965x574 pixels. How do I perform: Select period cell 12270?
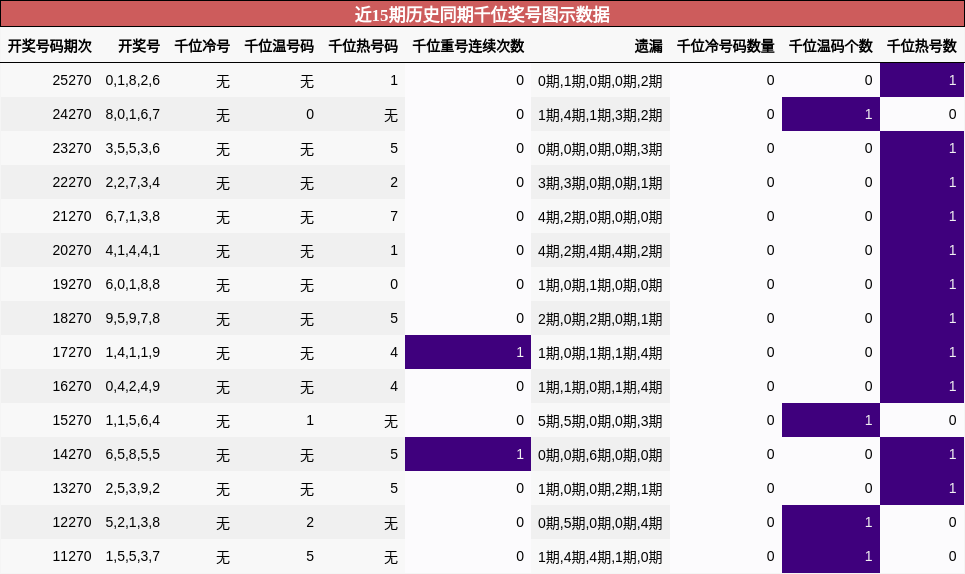pos(71,522)
